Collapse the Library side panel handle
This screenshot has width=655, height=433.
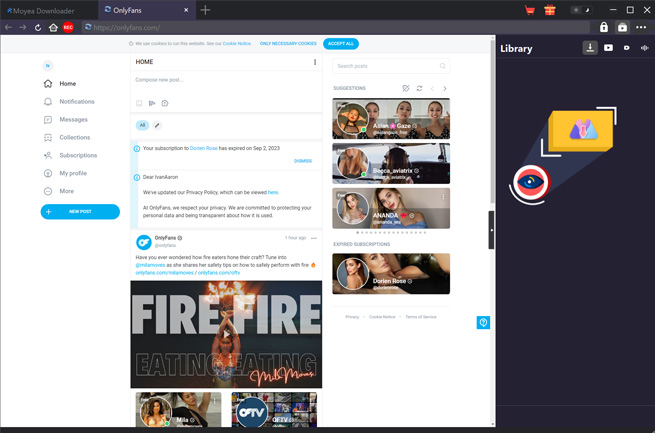coord(491,230)
